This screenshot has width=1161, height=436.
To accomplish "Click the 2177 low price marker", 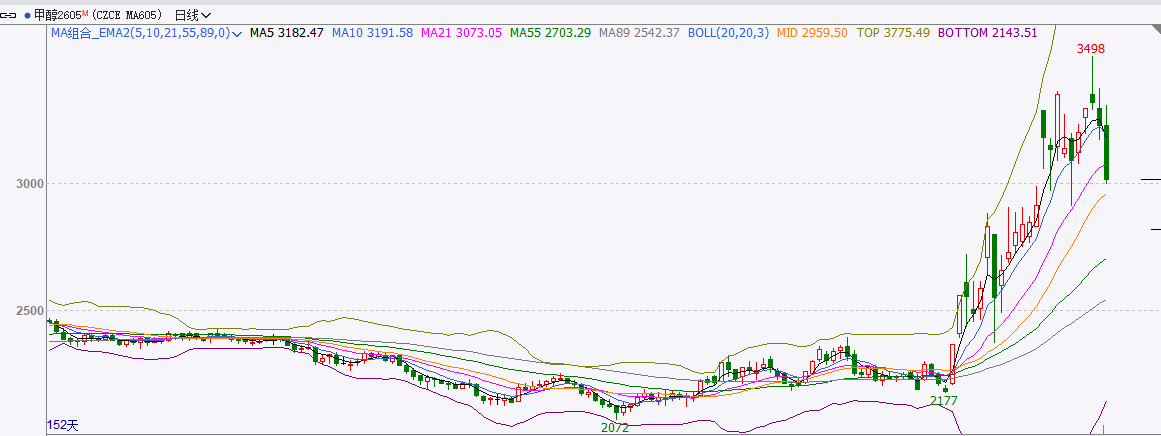I will [944, 400].
